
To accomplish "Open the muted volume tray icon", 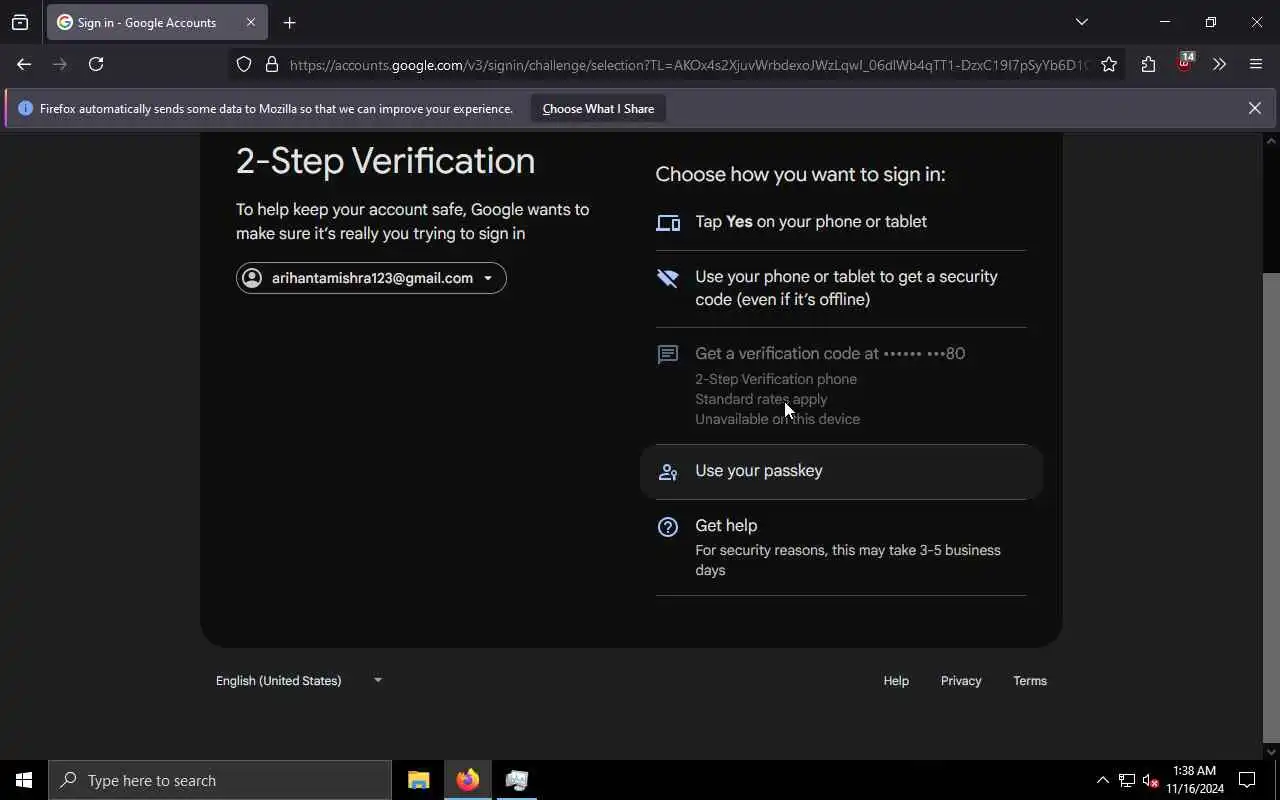I will (1151, 780).
